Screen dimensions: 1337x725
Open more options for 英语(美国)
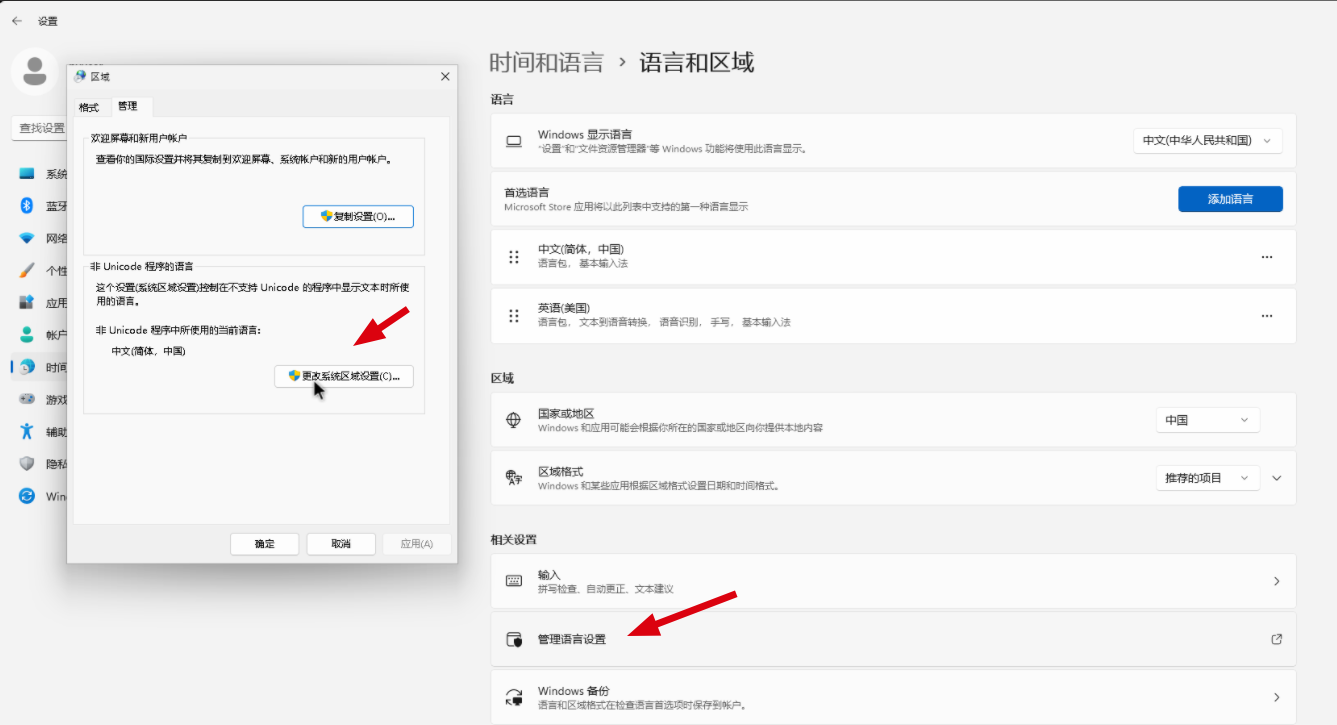[1267, 316]
